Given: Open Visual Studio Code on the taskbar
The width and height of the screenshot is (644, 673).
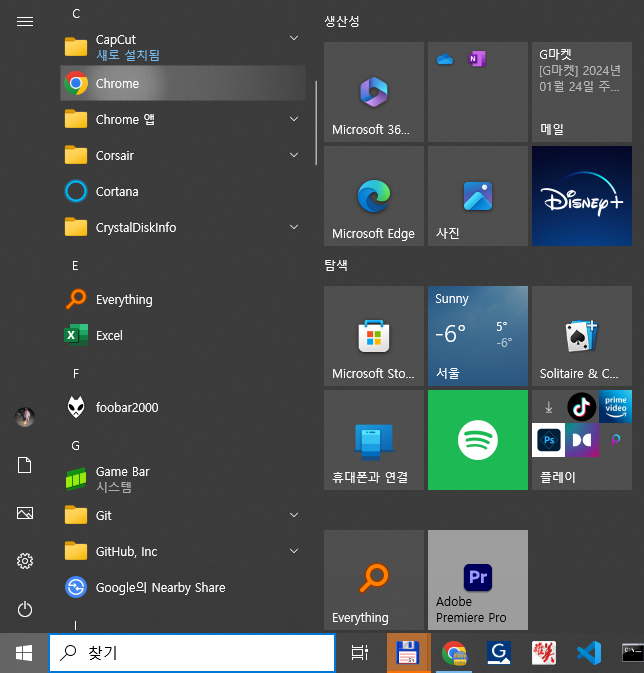Looking at the screenshot, I should (x=588, y=653).
